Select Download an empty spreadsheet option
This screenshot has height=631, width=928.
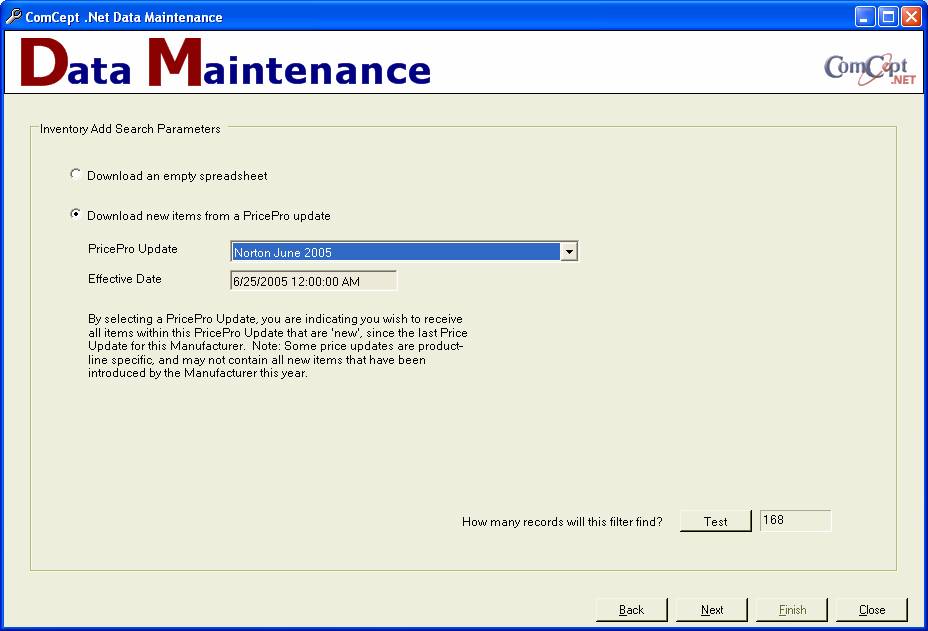tap(76, 175)
